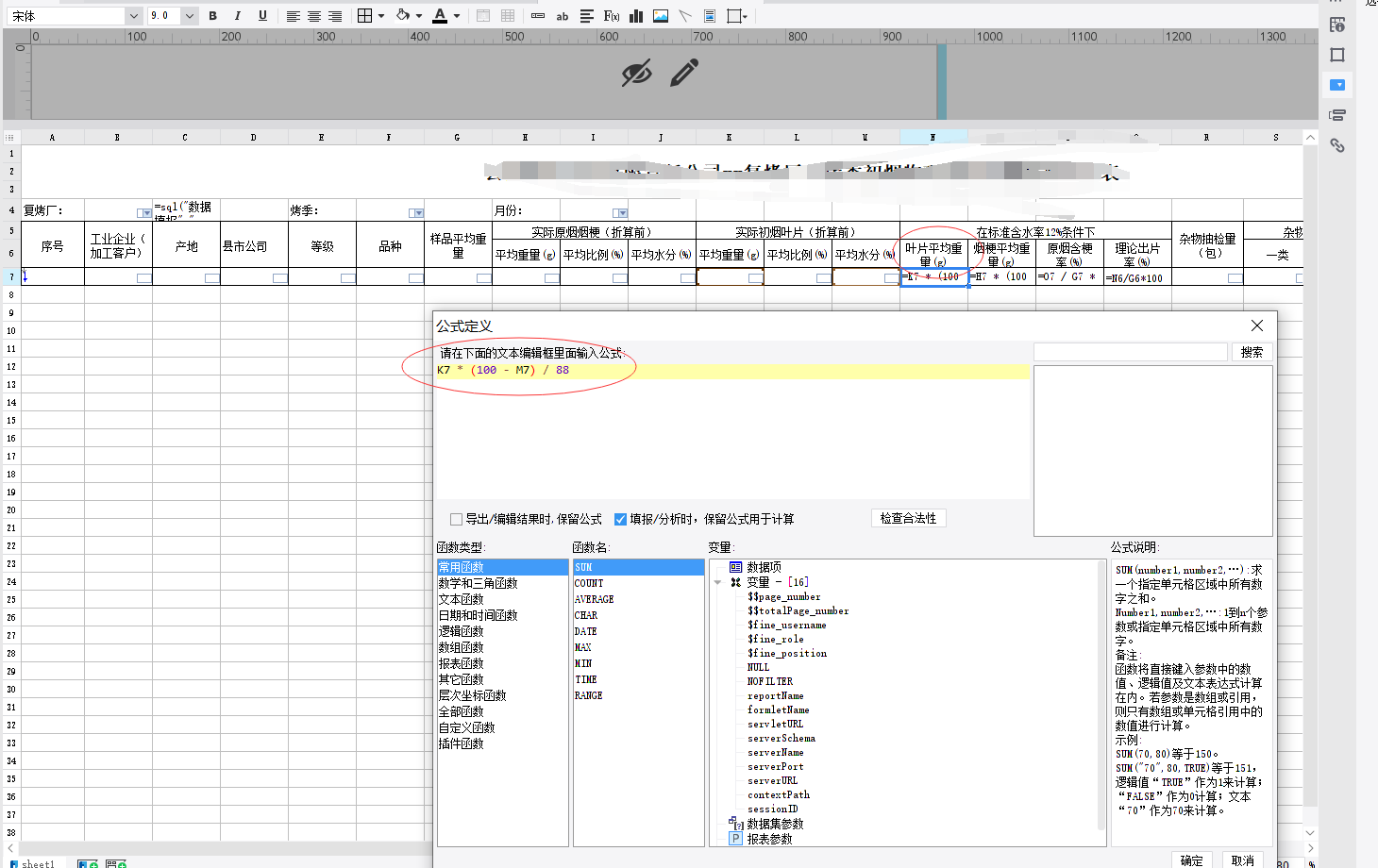
Task: Select the 数据集参数 tree item
Action: click(775, 824)
